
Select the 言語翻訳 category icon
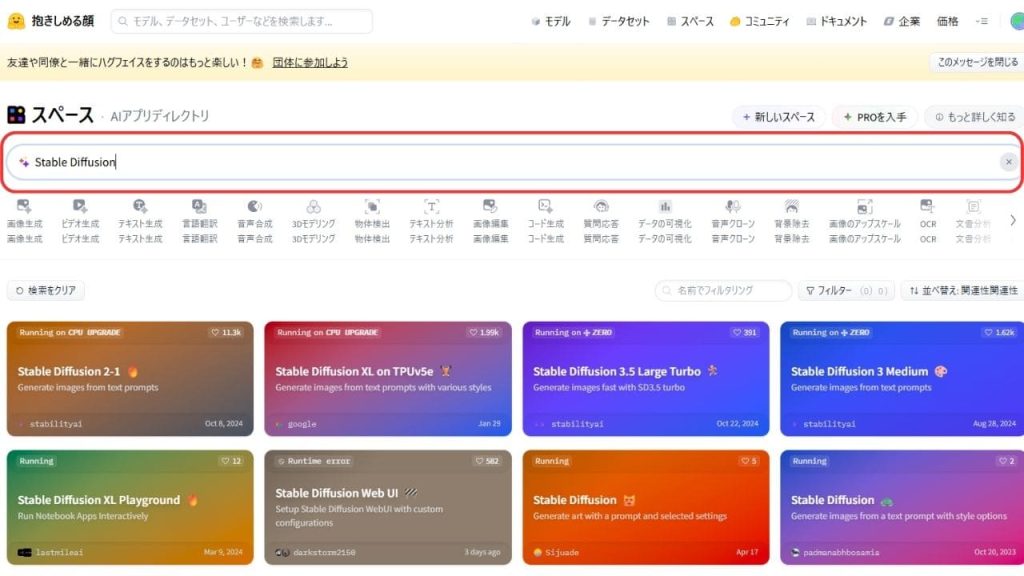point(199,207)
